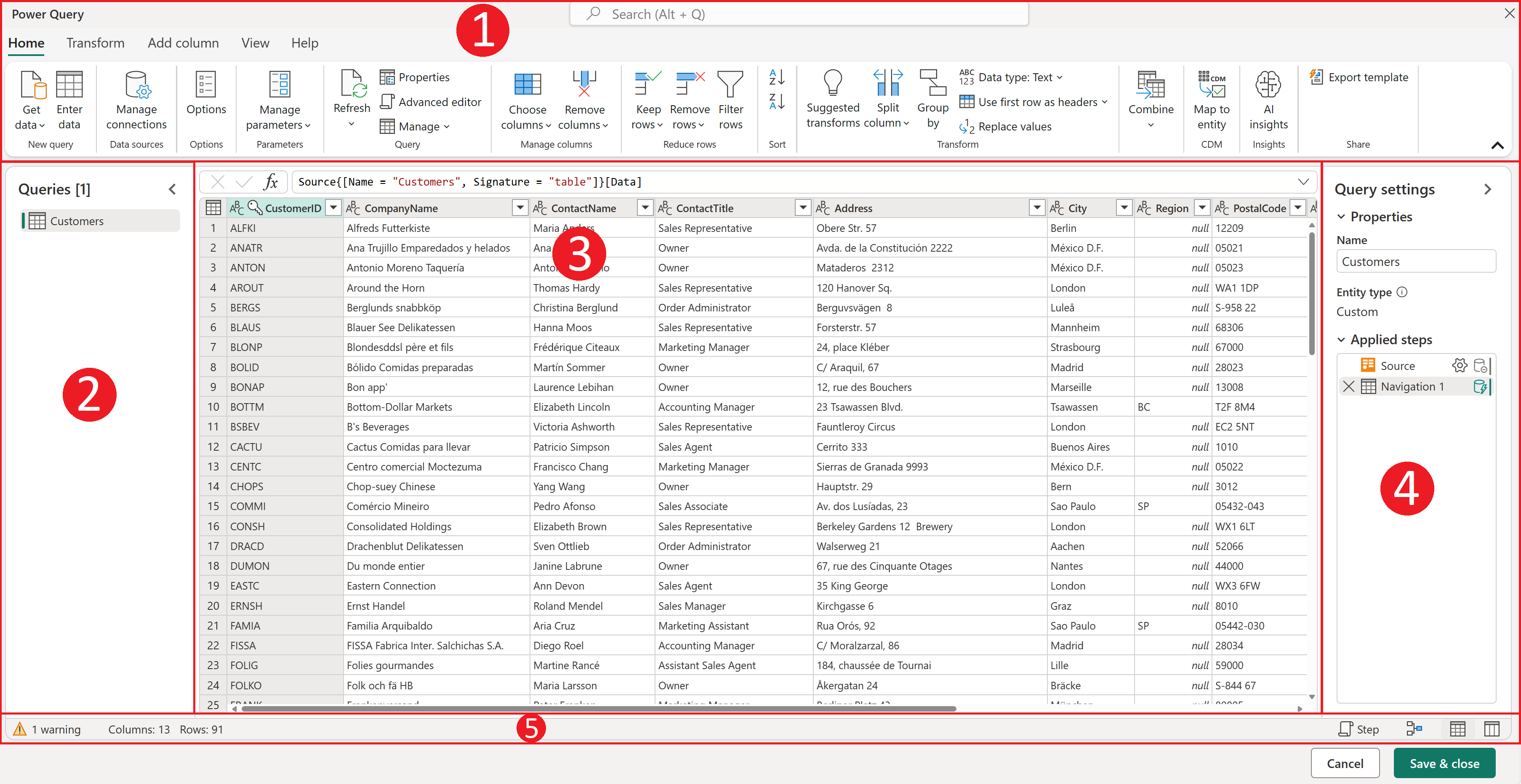Toggle the filter on CompanyName column
Viewport: 1521px width, 784px height.
pos(519,207)
